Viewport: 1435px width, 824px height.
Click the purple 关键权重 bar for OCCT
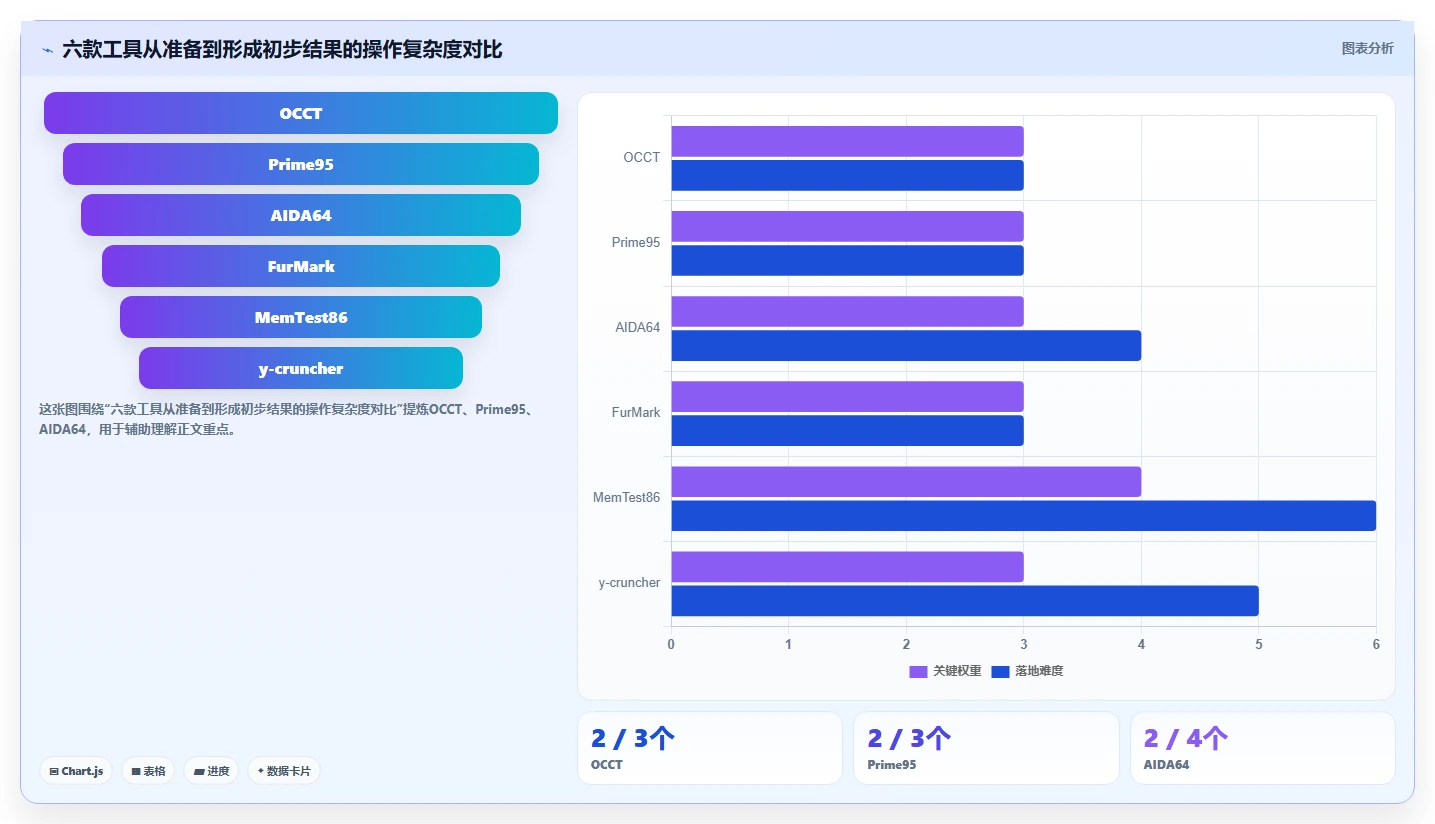847,141
